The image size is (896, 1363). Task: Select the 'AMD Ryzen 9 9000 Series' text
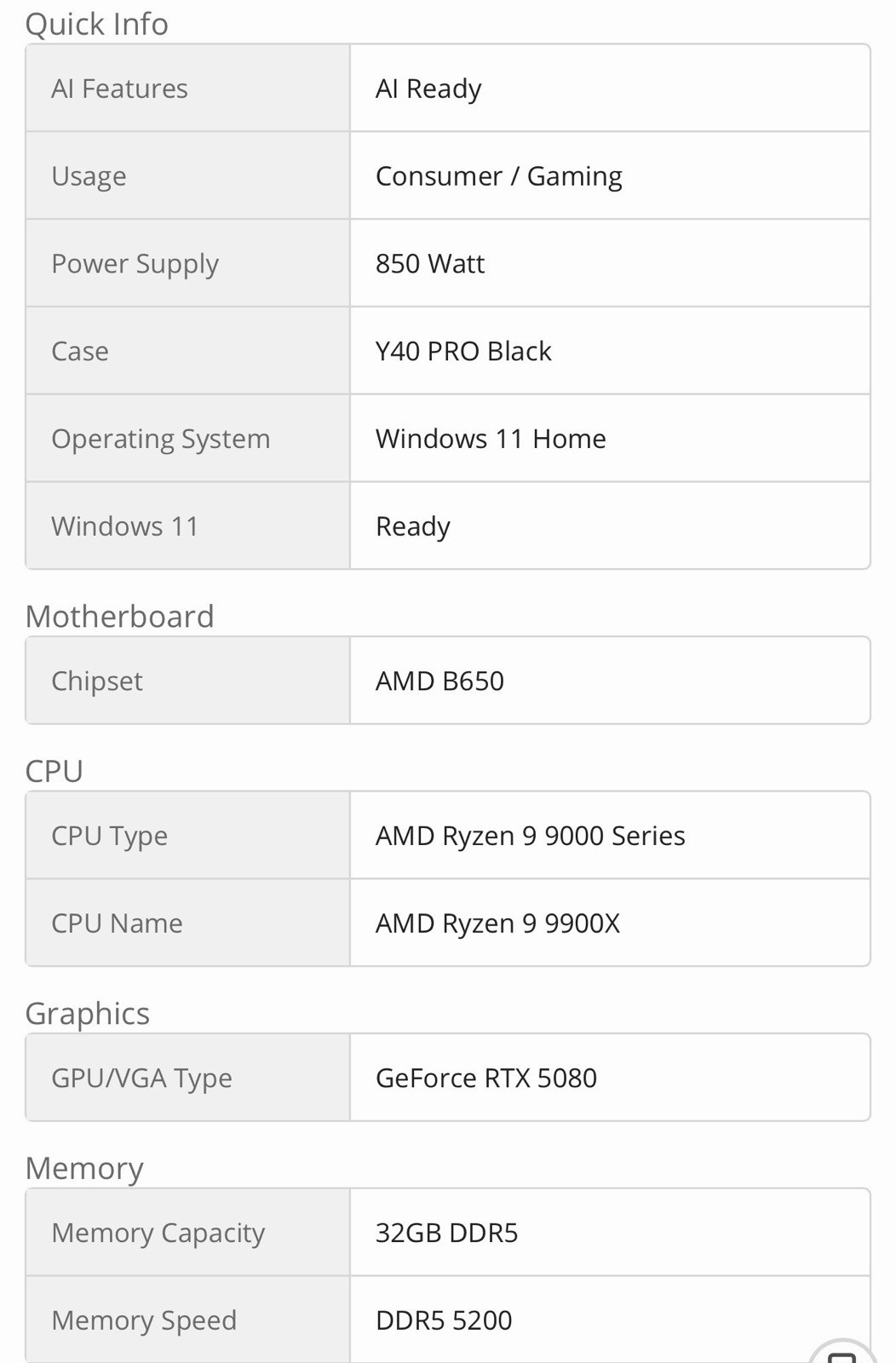[530, 836]
